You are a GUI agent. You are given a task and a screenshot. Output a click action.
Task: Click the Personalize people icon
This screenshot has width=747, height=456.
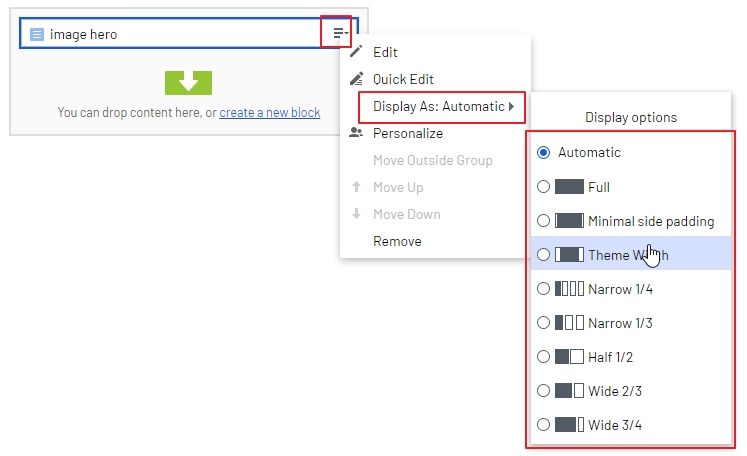[x=356, y=133]
